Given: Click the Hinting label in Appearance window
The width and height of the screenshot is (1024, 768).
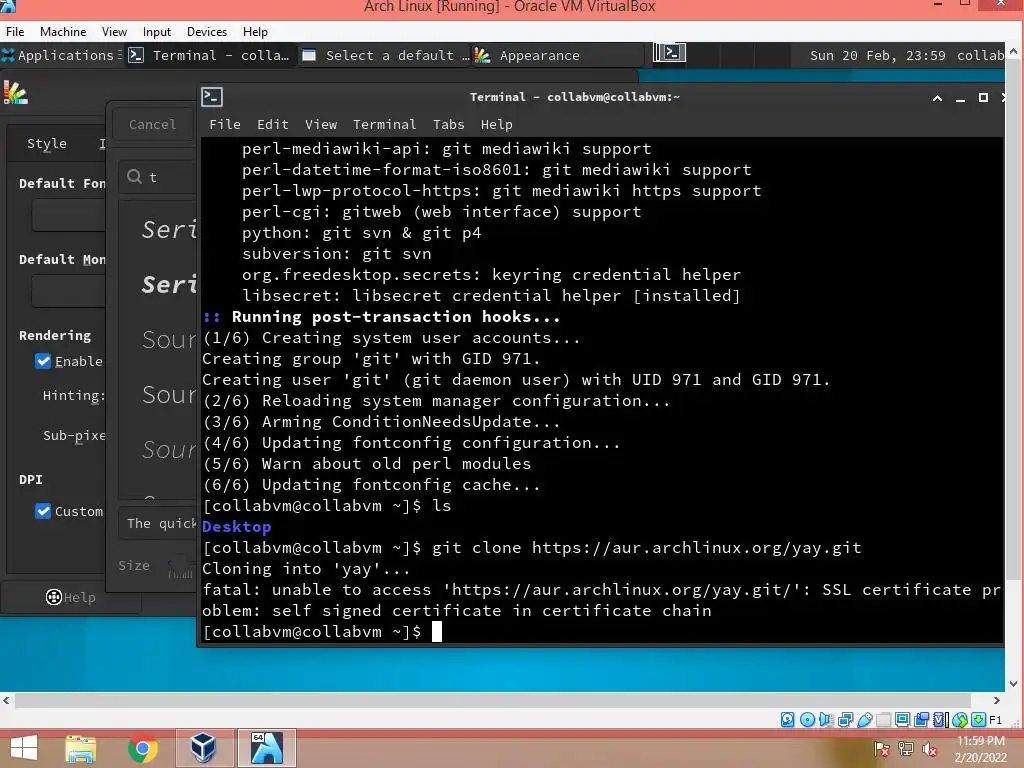Looking at the screenshot, I should point(73,396).
